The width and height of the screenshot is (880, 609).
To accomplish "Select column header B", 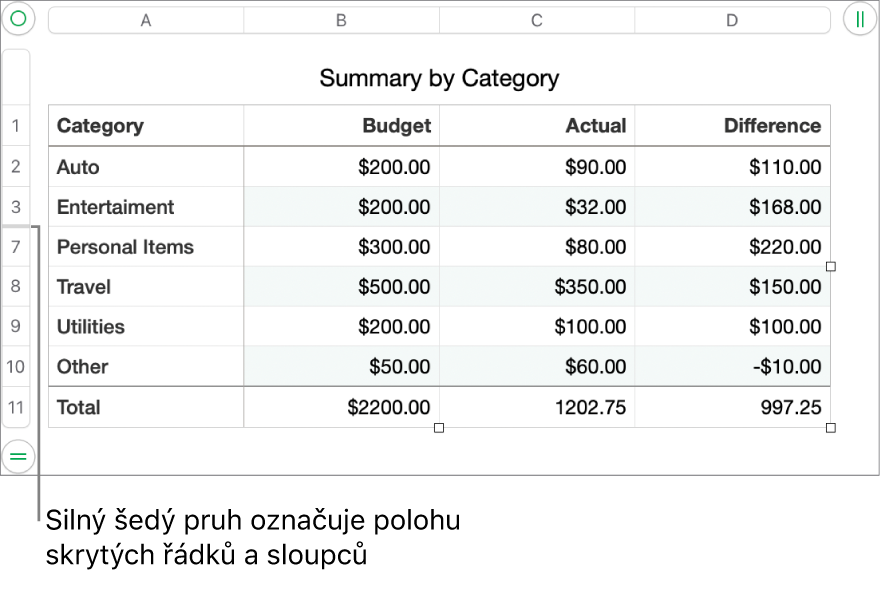I will pyautogui.click(x=340, y=18).
